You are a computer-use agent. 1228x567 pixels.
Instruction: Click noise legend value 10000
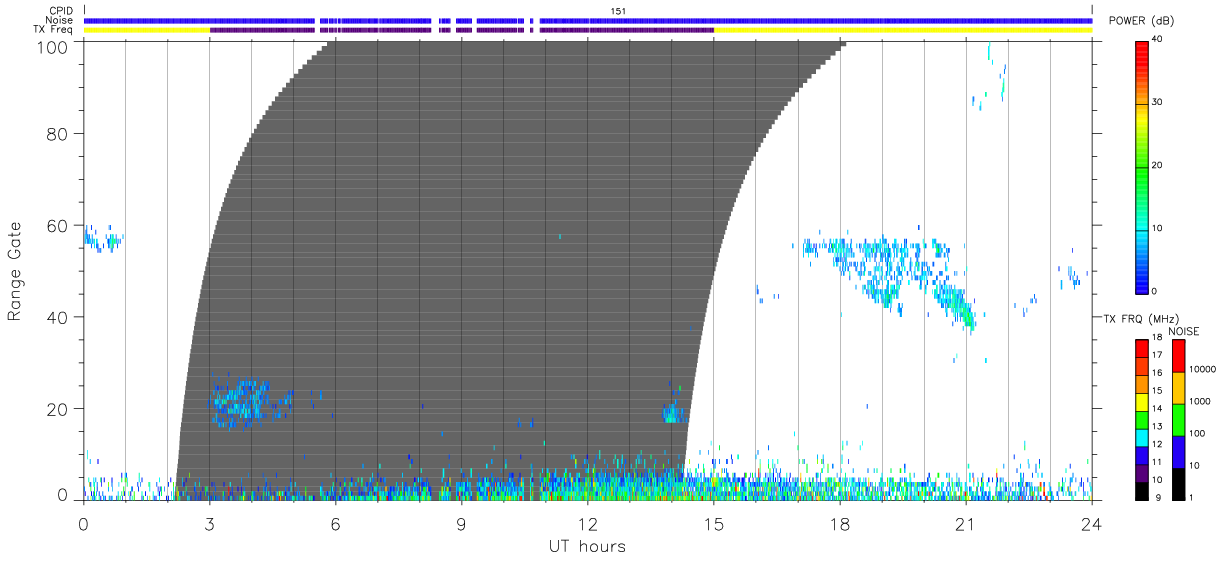tap(1202, 370)
